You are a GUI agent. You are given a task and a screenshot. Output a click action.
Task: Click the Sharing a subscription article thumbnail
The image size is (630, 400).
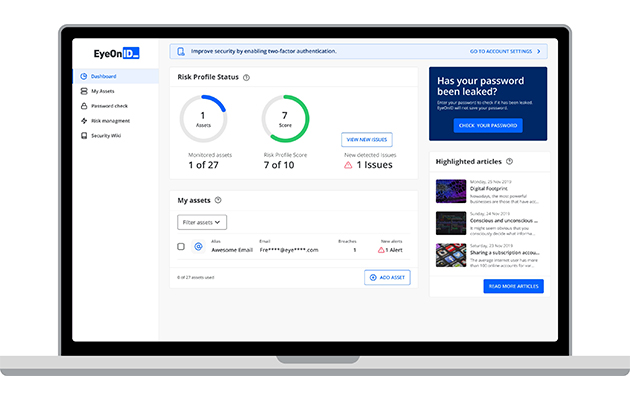point(451,255)
